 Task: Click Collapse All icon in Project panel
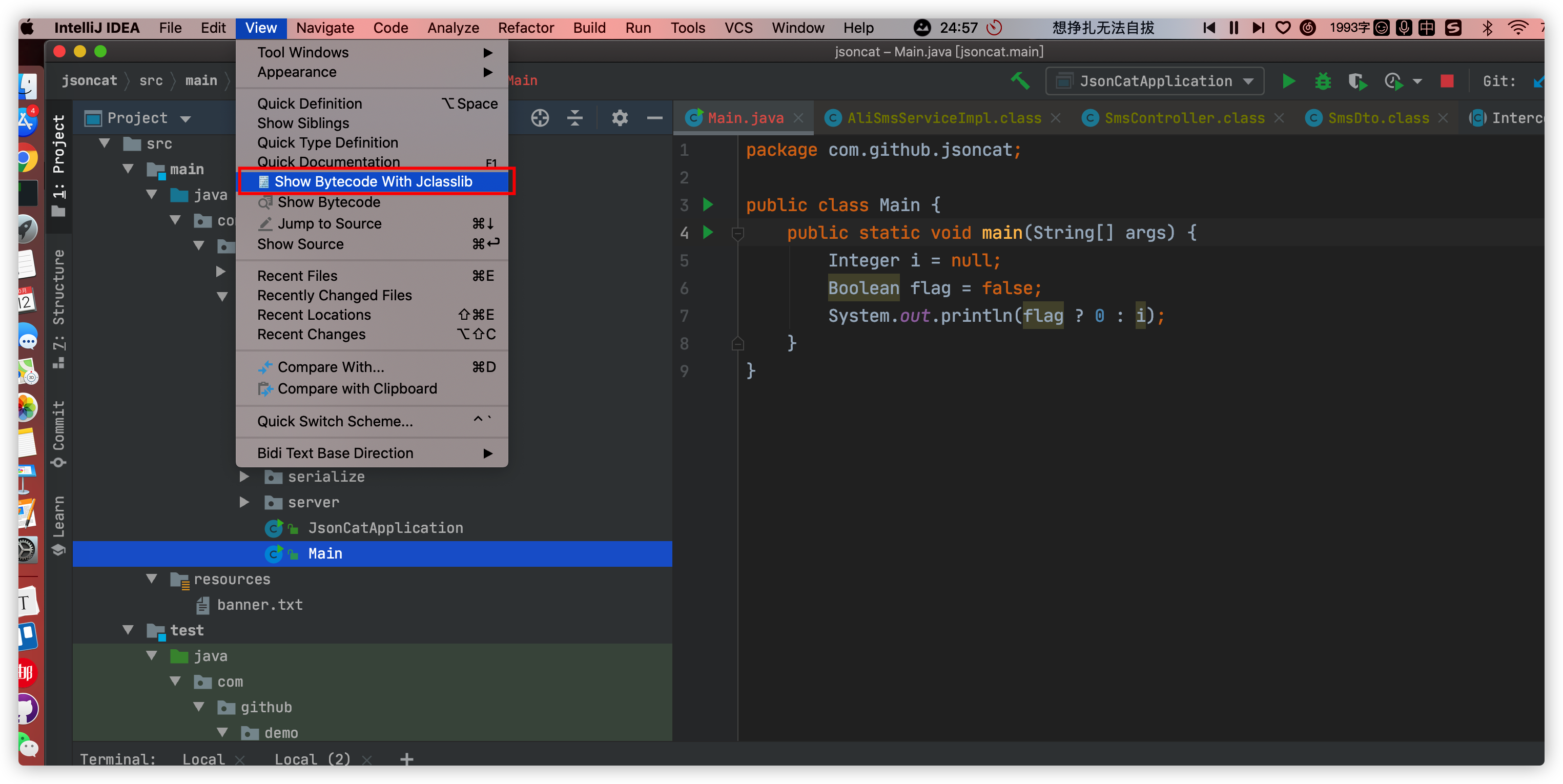(574, 118)
